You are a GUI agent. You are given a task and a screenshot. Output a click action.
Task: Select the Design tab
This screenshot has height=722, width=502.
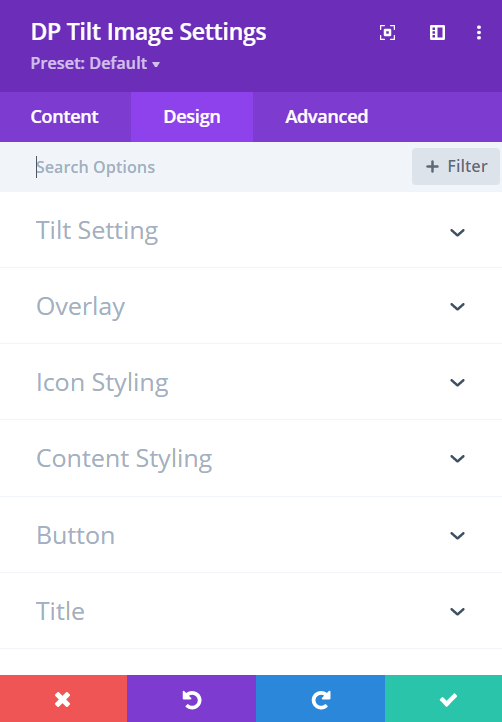[x=192, y=117]
